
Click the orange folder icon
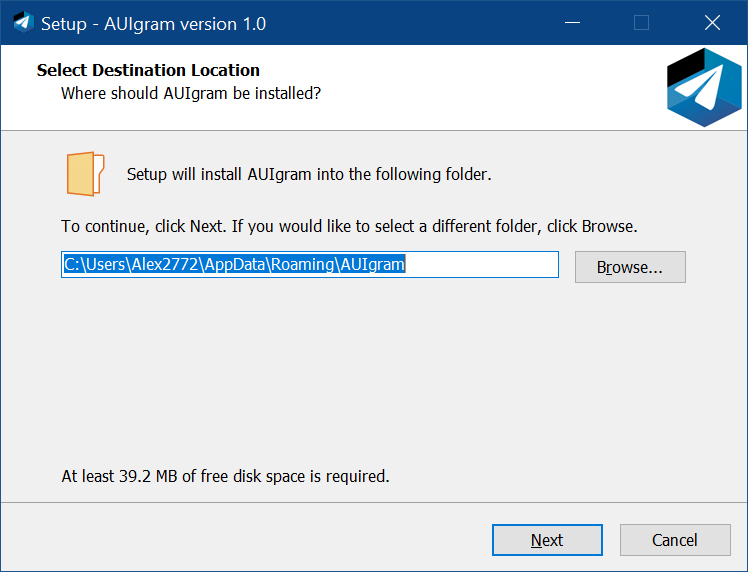point(85,174)
